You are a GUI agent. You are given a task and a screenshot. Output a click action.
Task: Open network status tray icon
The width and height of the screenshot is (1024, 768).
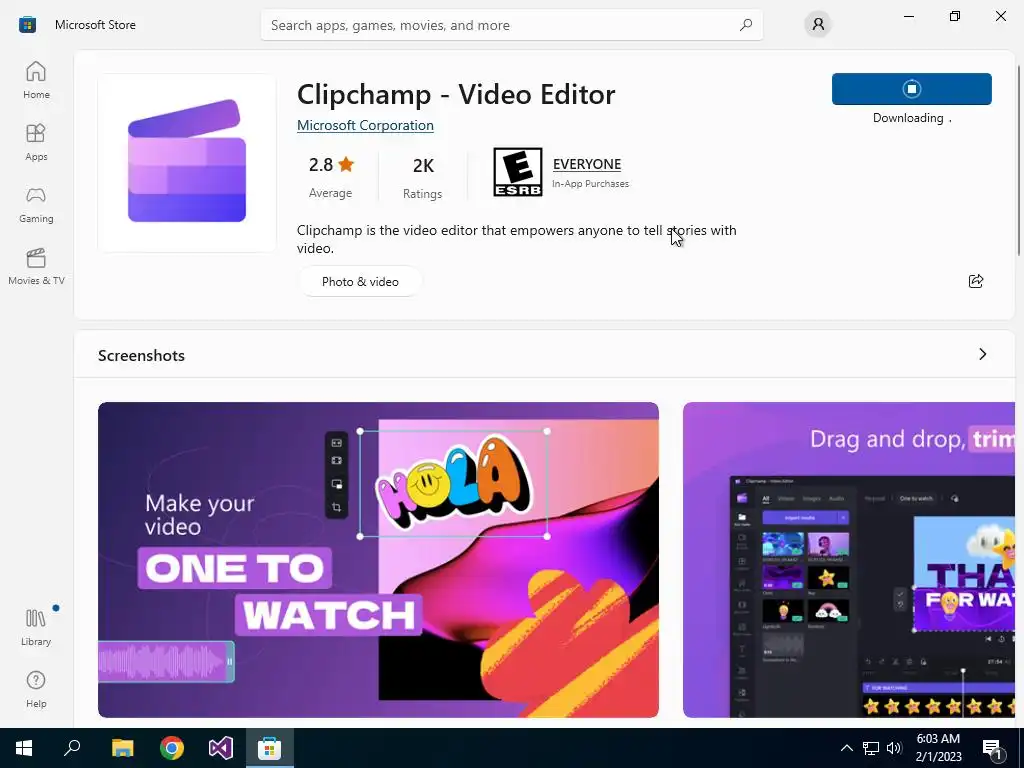pos(871,748)
